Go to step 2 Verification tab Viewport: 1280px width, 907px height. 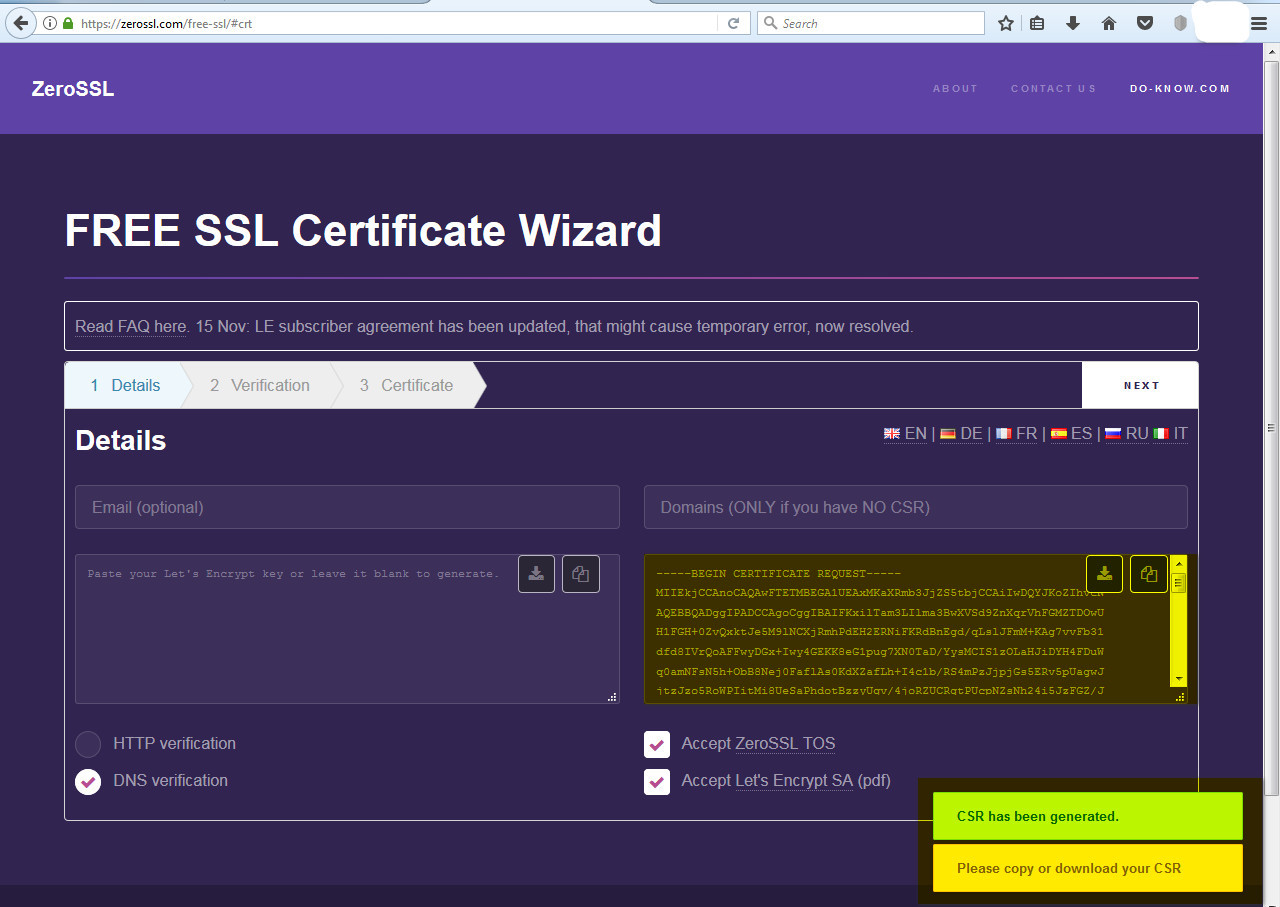click(260, 385)
